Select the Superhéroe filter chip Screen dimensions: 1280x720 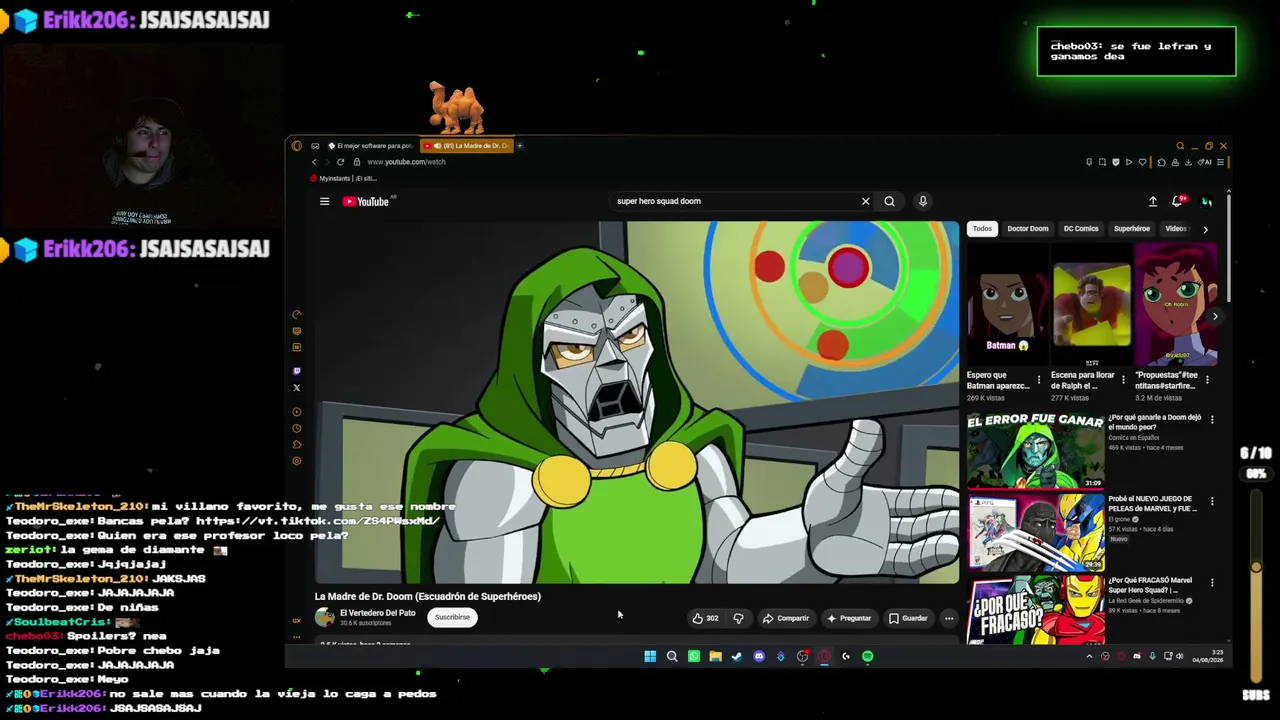[1132, 229]
